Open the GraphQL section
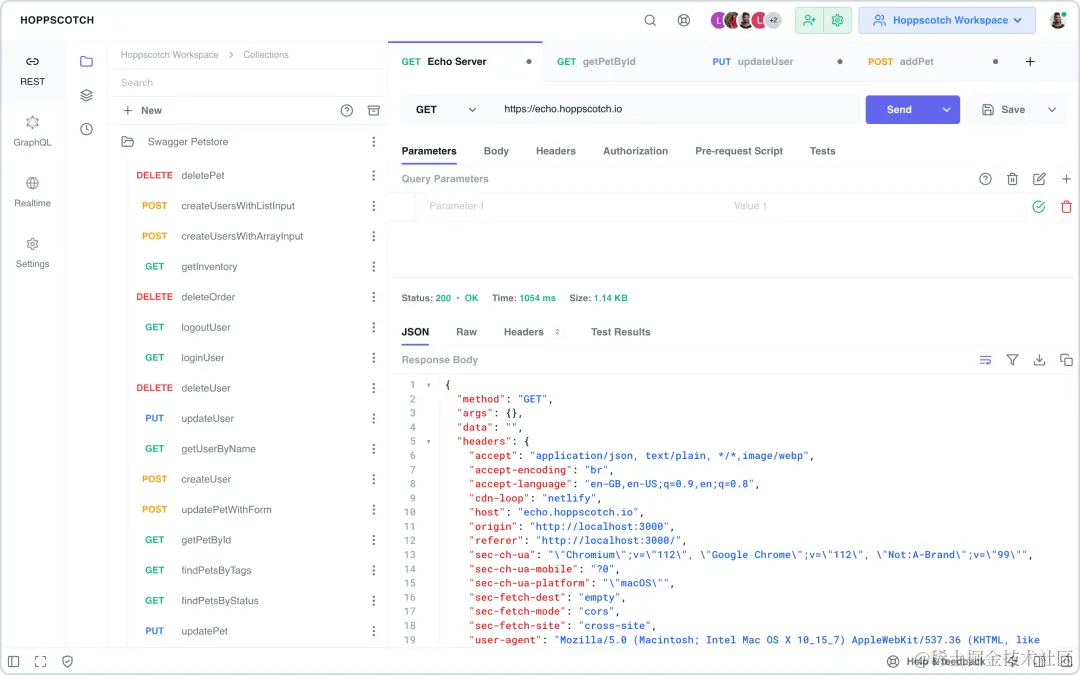 click(32, 132)
